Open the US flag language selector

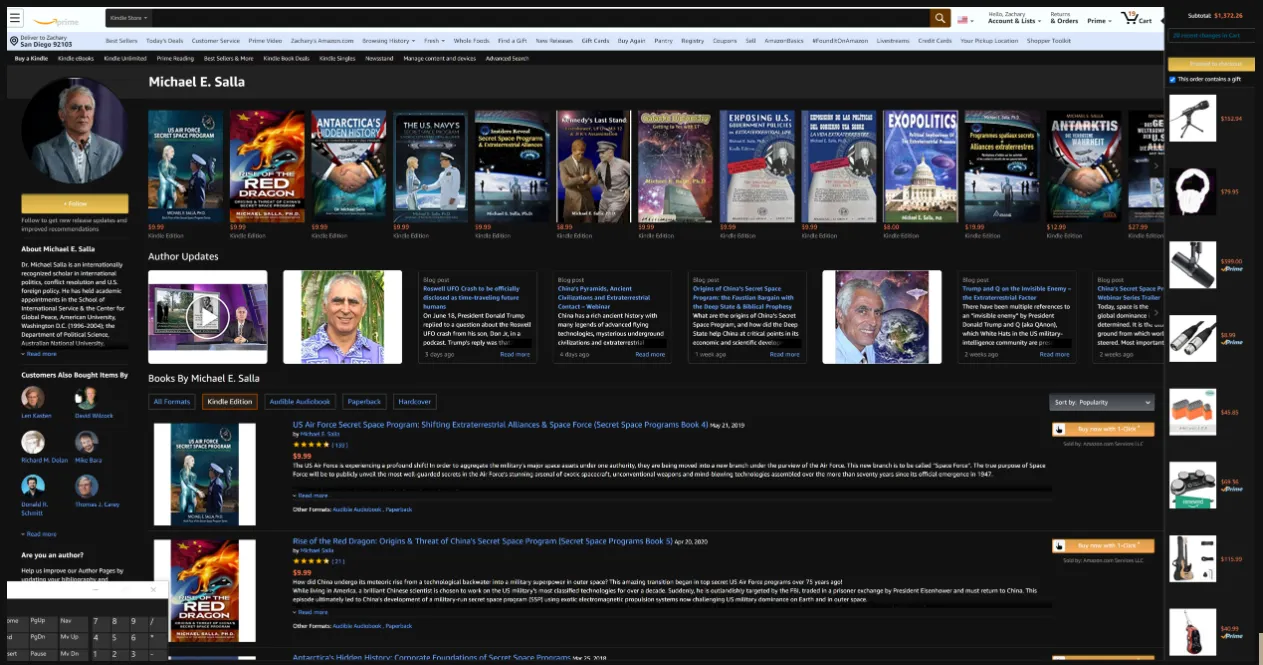coord(966,19)
